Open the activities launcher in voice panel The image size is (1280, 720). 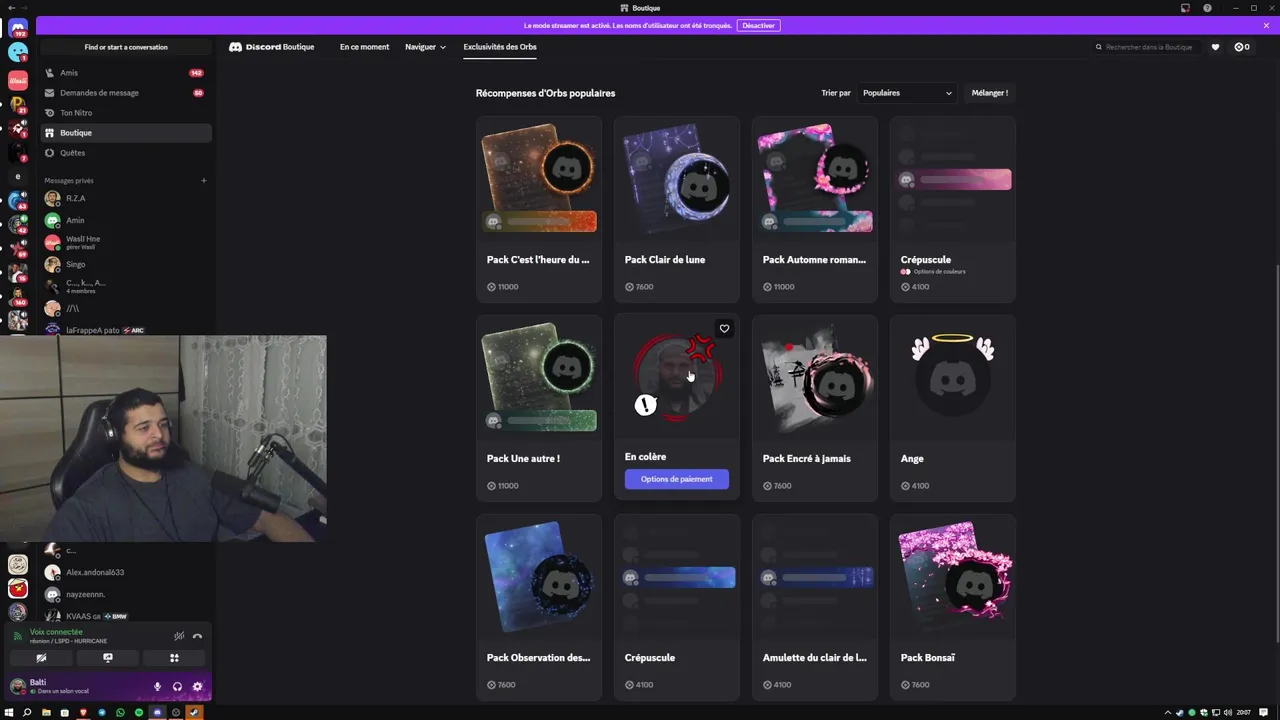(174, 658)
